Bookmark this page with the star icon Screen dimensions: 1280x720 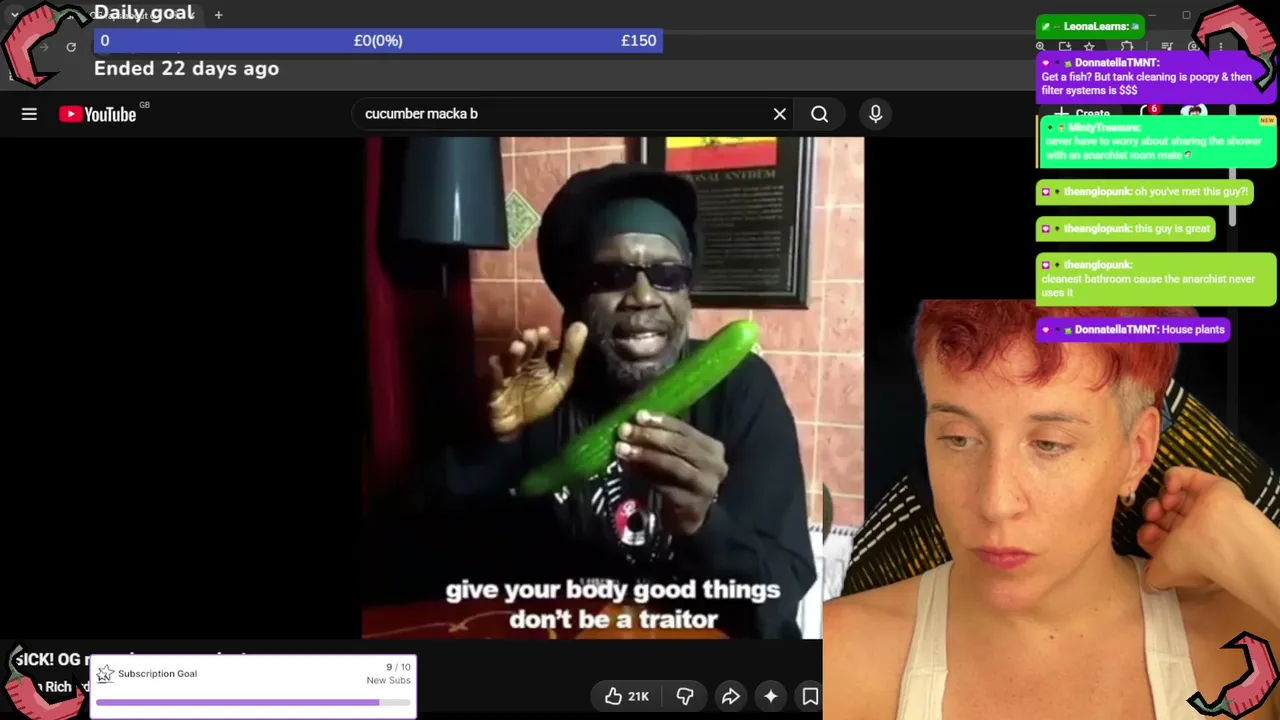[x=1089, y=47]
